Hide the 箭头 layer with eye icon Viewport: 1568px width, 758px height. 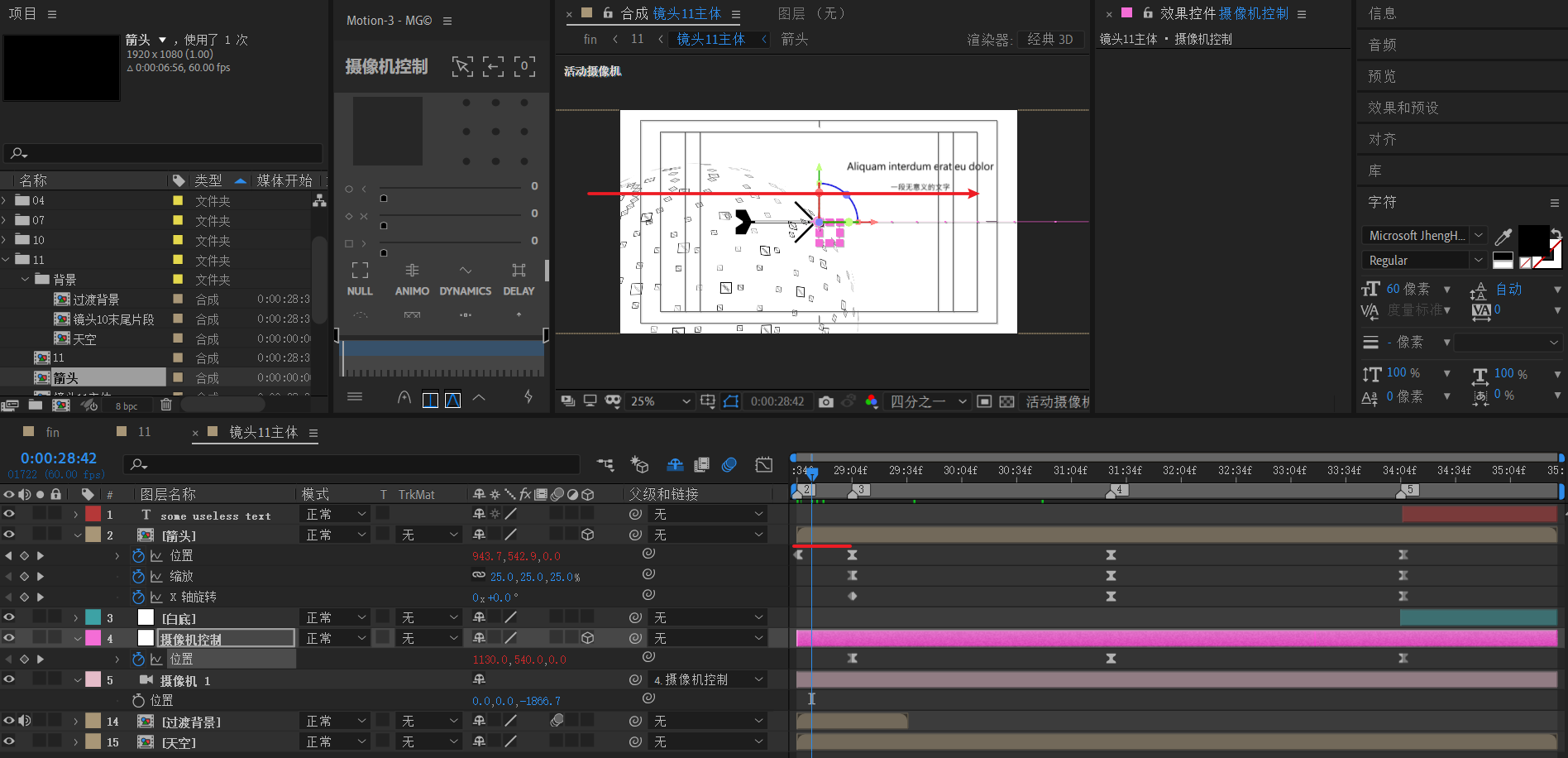[x=9, y=535]
